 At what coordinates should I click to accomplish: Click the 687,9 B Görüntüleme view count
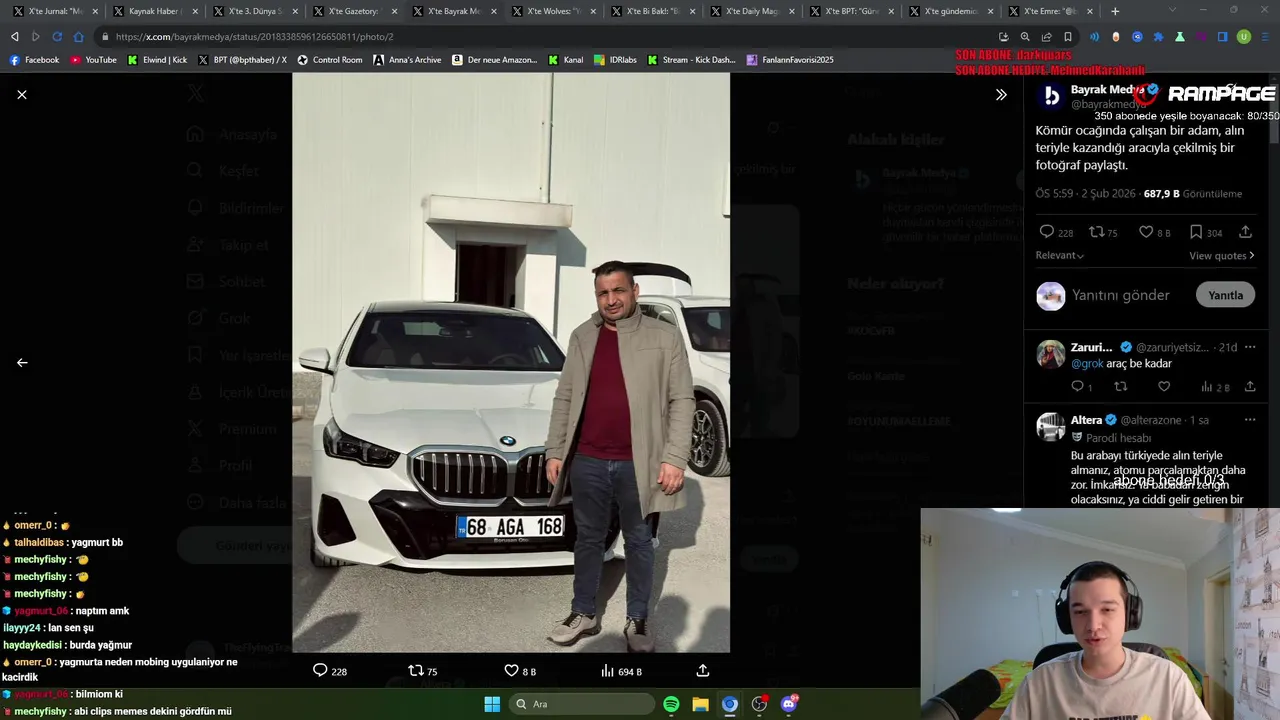1193,194
